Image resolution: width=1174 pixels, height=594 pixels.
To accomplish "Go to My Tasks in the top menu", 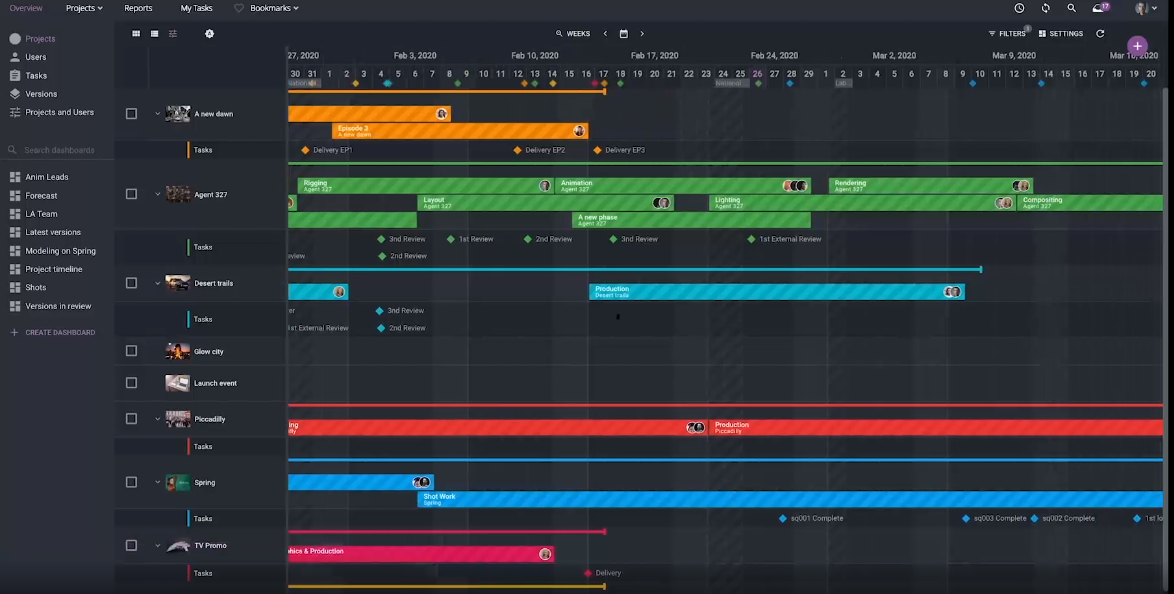I will [x=196, y=8].
